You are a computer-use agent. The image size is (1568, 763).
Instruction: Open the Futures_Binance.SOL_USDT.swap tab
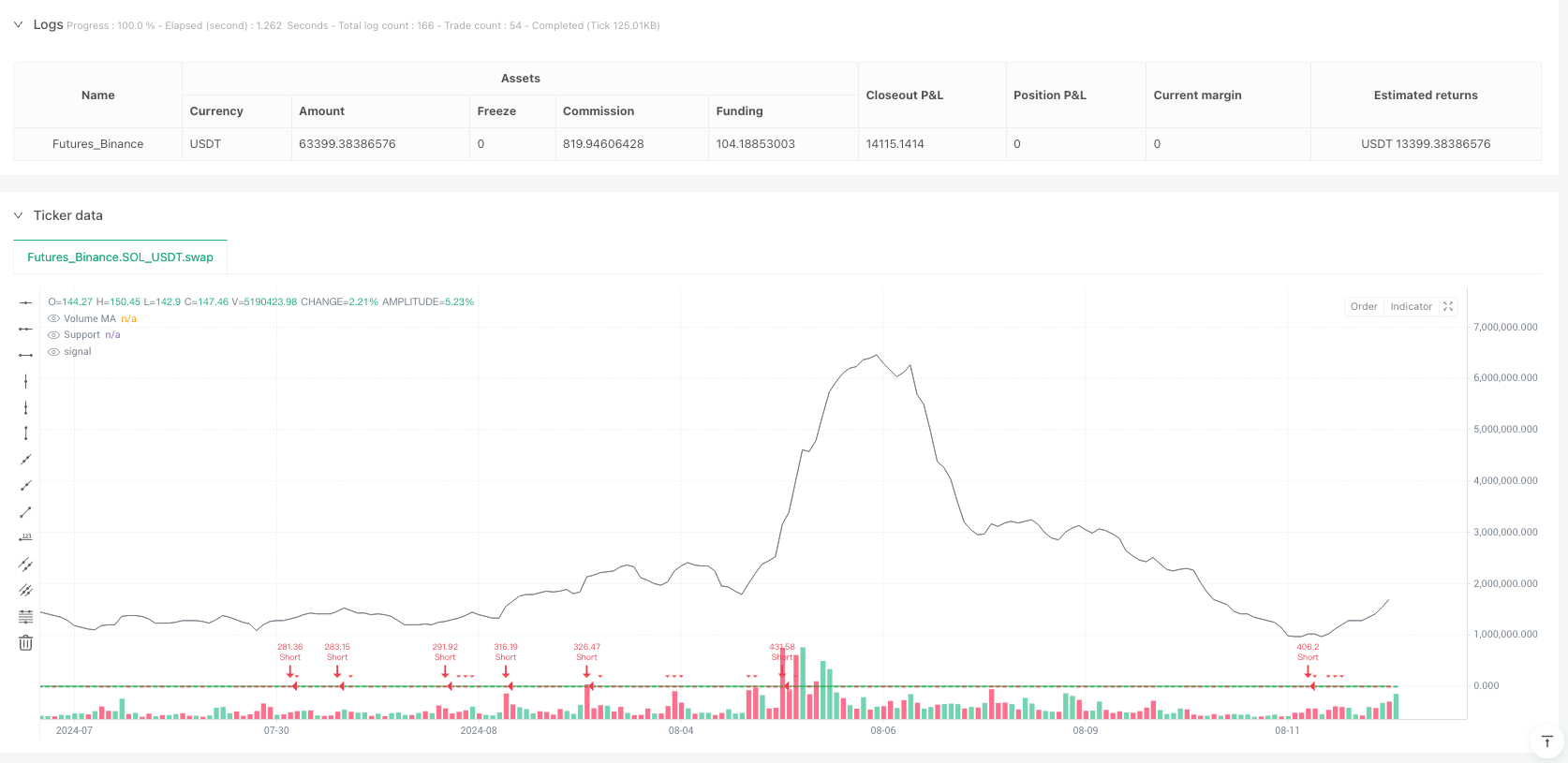(x=120, y=257)
